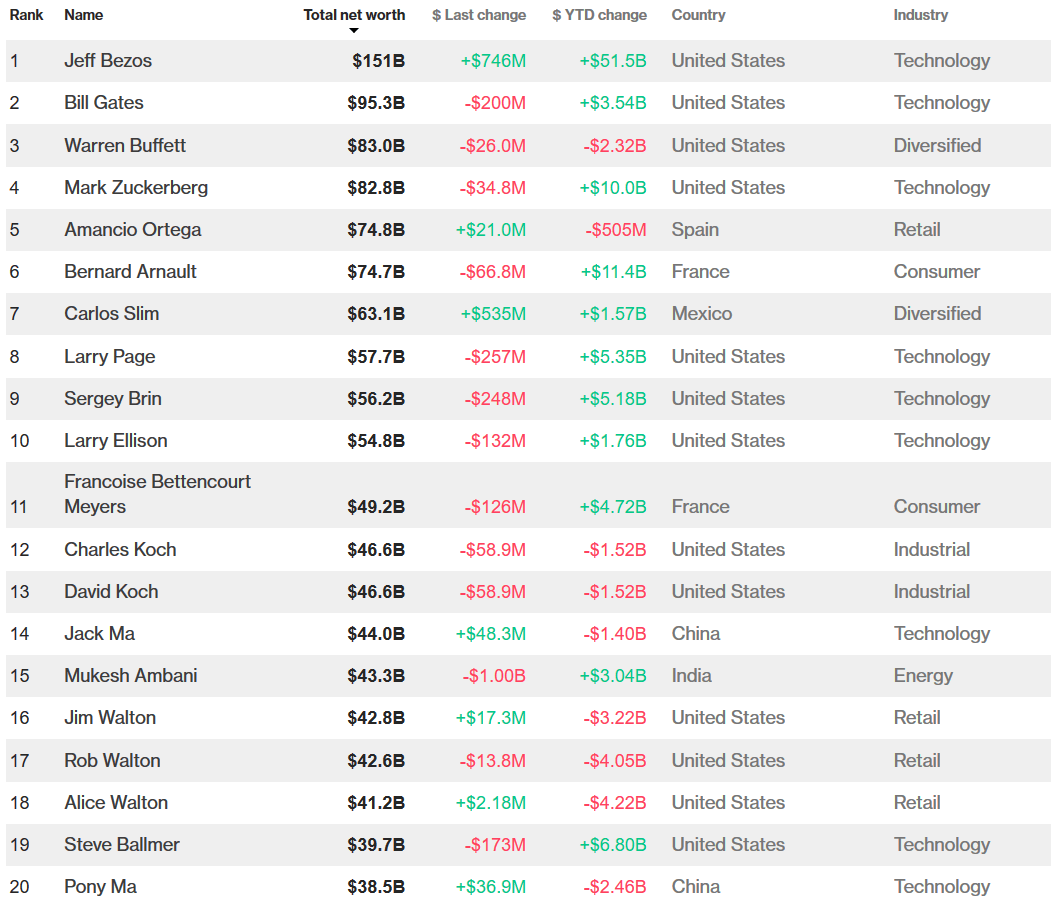Viewport: 1051px width, 901px height.
Task: Sort by Country column header
Action: 698,15
